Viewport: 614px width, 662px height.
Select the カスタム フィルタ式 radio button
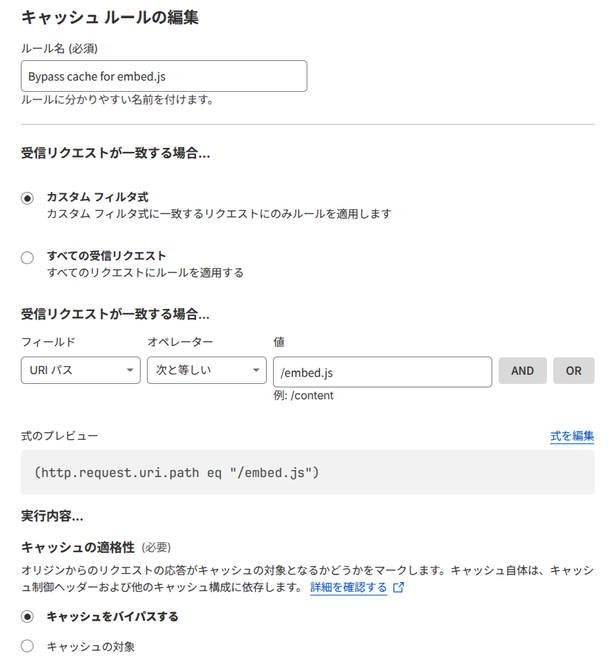click(28, 198)
